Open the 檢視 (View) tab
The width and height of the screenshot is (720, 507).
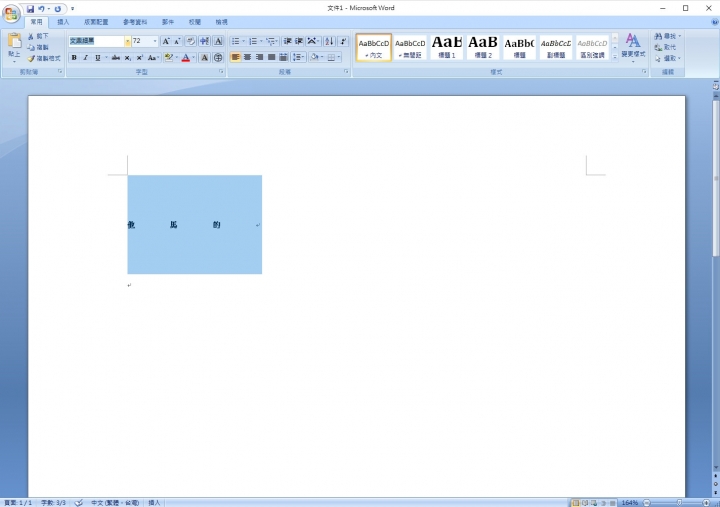pyautogui.click(x=221, y=22)
